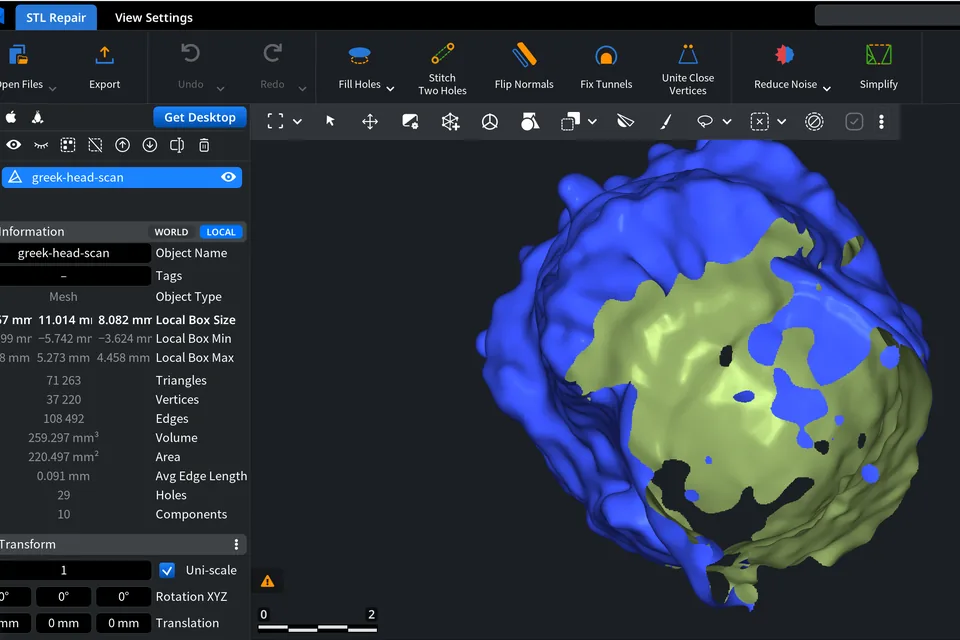
Task: Click the circle-slash icon in viewport toolbar
Action: tap(814, 121)
